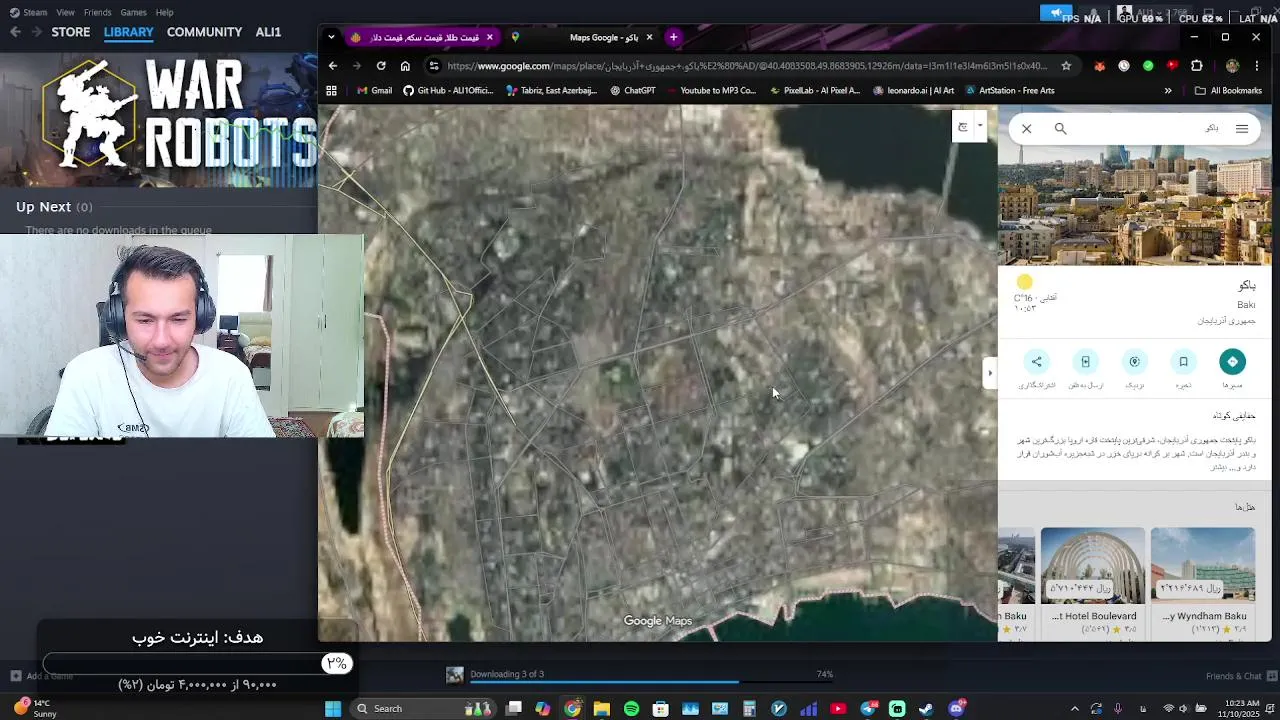The width and height of the screenshot is (1280, 720).
Task: Send Baku location to phone icon
Action: (x=1085, y=362)
